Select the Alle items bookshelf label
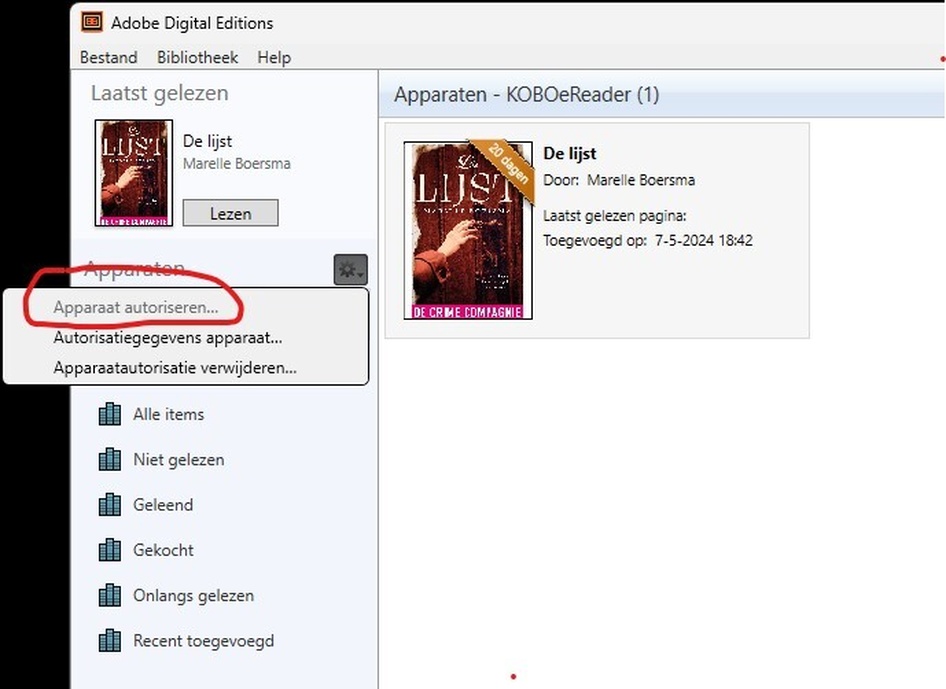 coord(168,414)
